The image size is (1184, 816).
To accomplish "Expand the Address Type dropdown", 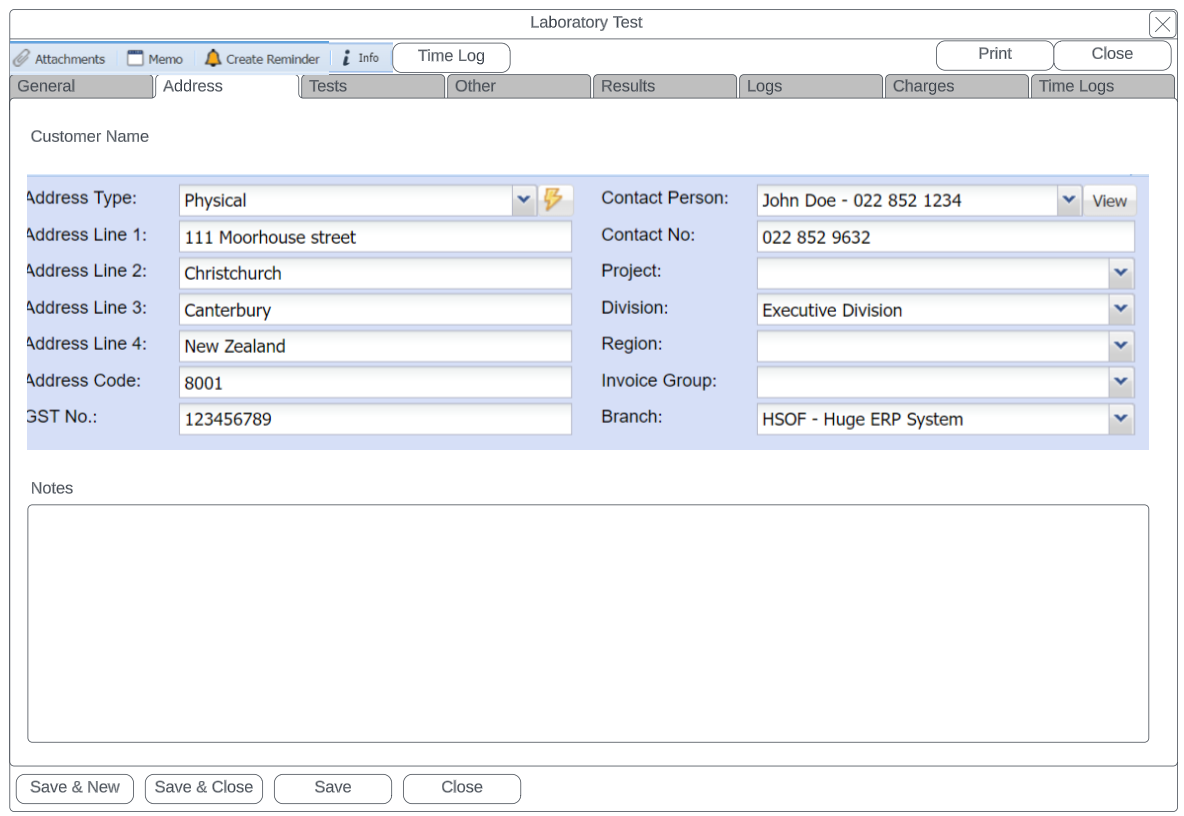I will coord(524,200).
